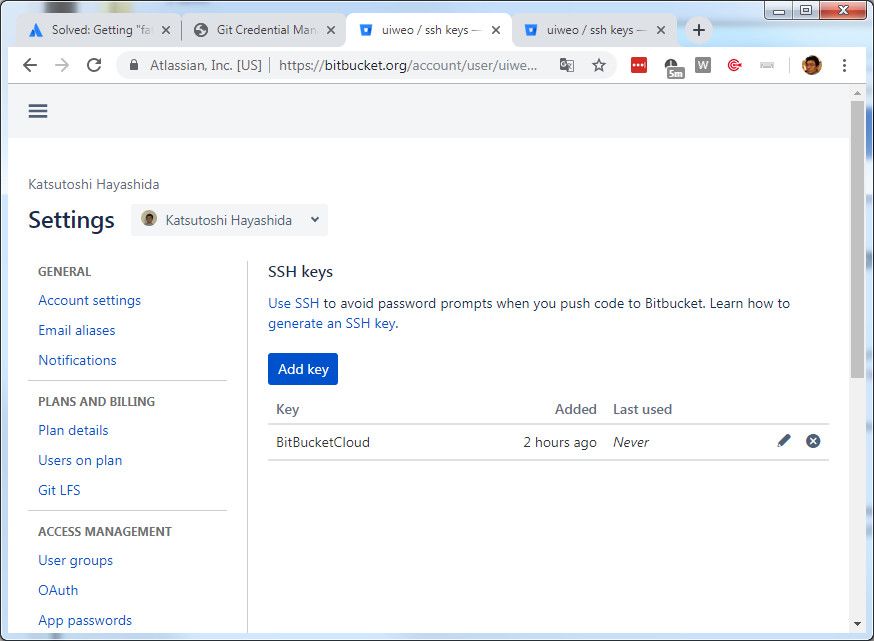
Task: Click the W extension icon
Action: [x=703, y=65]
